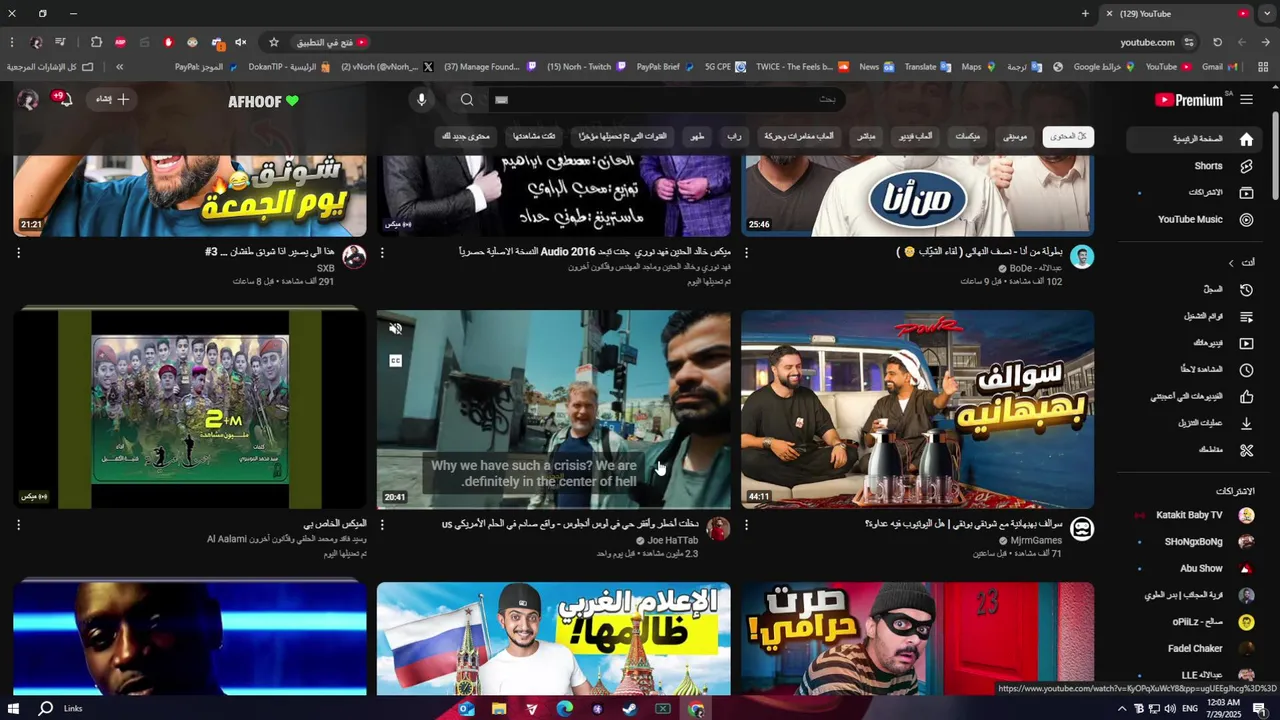Open notifications bell with 9+ badge
Screen dimensions: 1280x720
(x=64, y=100)
